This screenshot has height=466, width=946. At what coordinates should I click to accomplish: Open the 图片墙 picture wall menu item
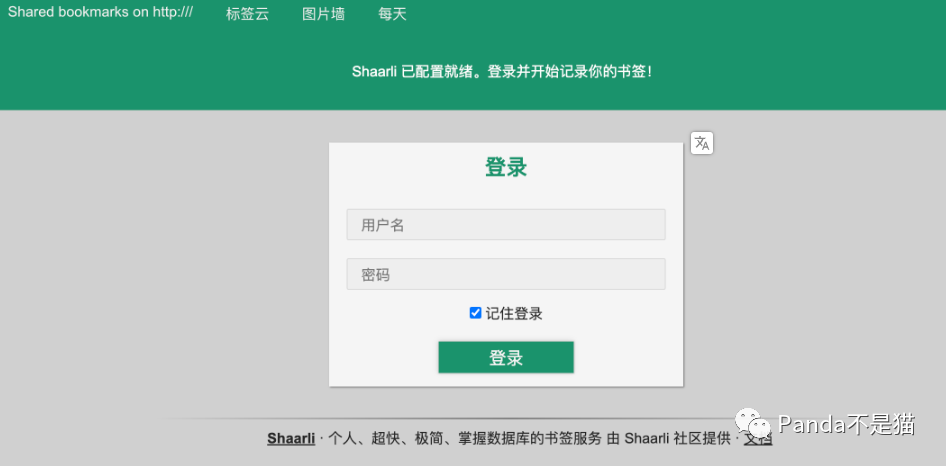pyautogui.click(x=323, y=14)
